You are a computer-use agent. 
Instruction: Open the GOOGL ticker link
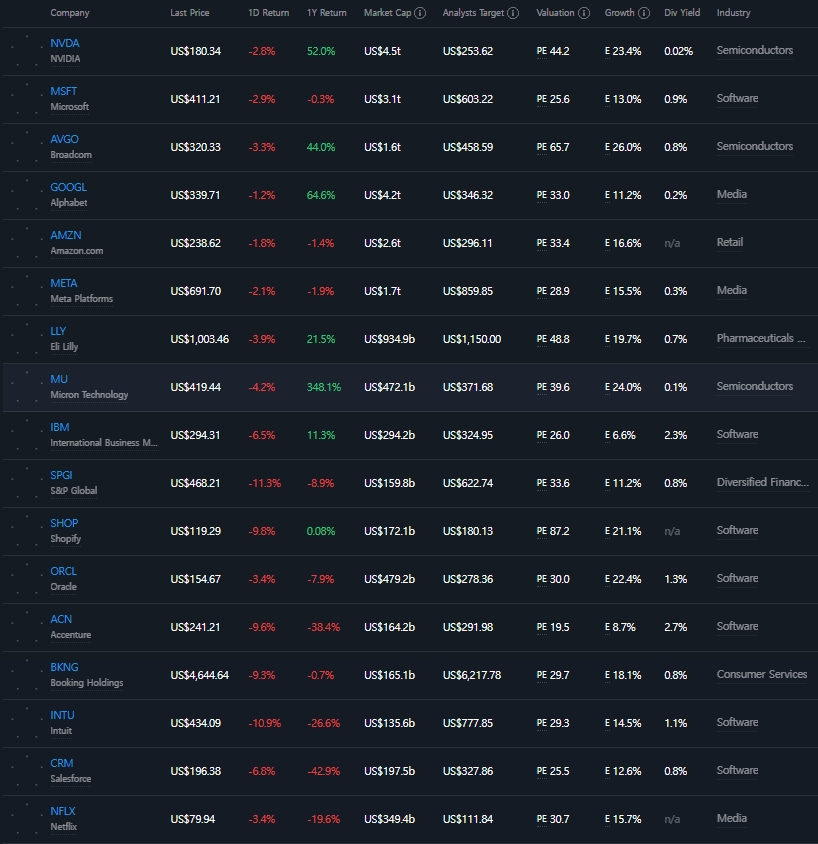coord(68,187)
